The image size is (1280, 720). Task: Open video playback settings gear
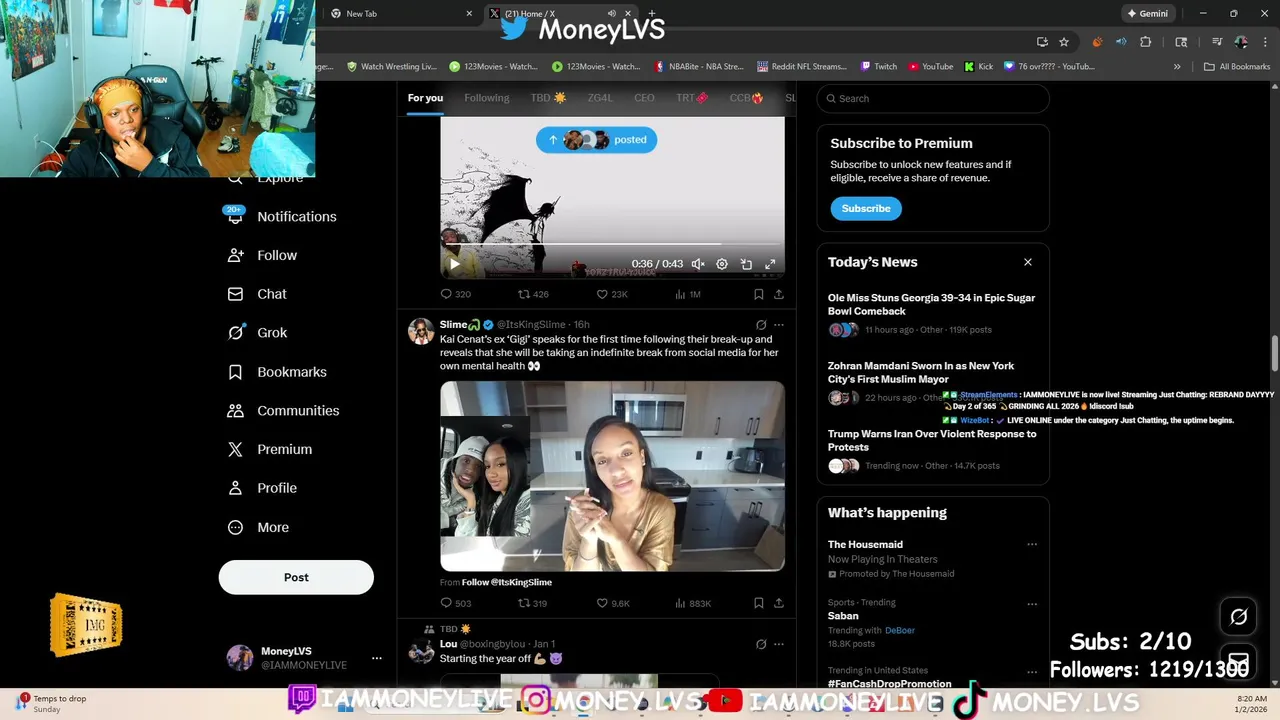[722, 264]
